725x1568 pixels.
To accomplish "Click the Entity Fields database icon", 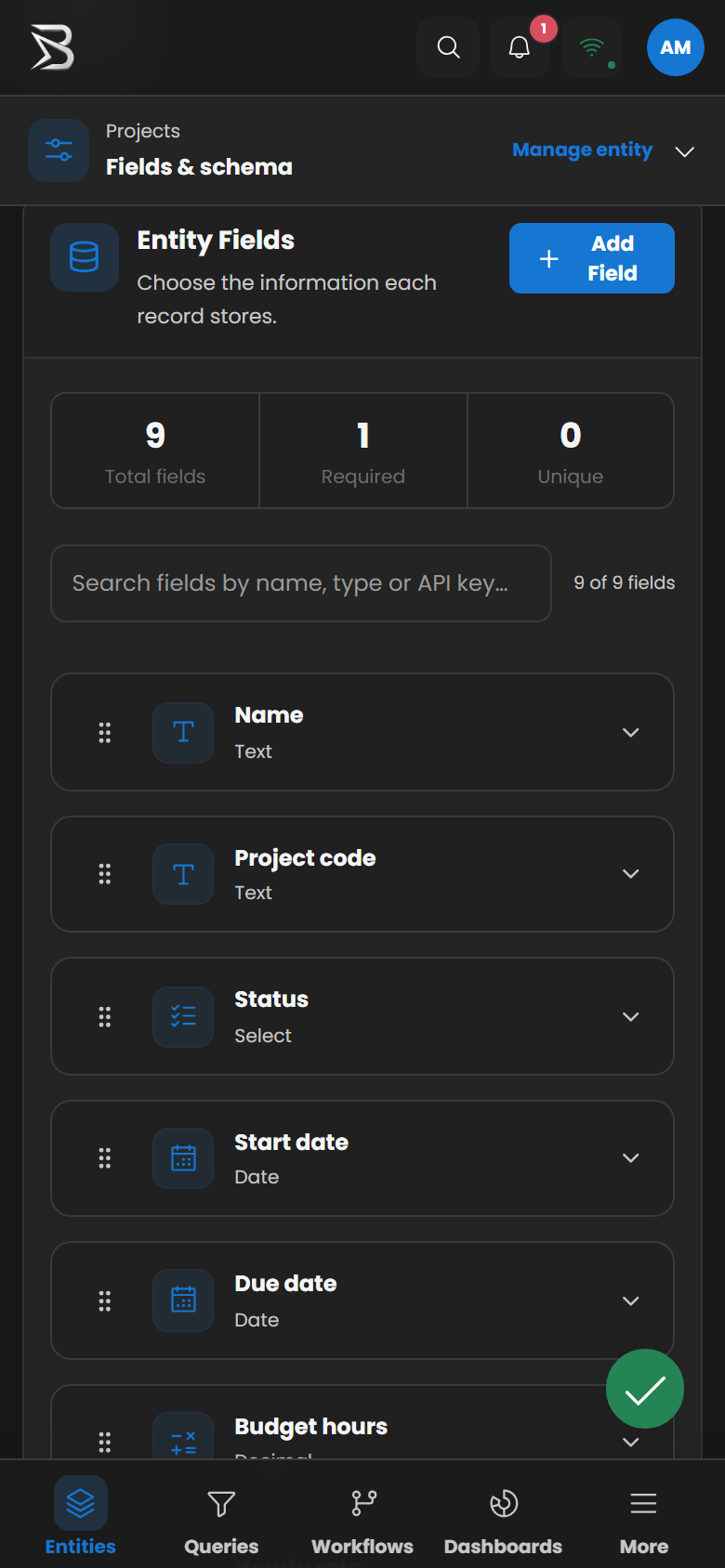I will 85,257.
